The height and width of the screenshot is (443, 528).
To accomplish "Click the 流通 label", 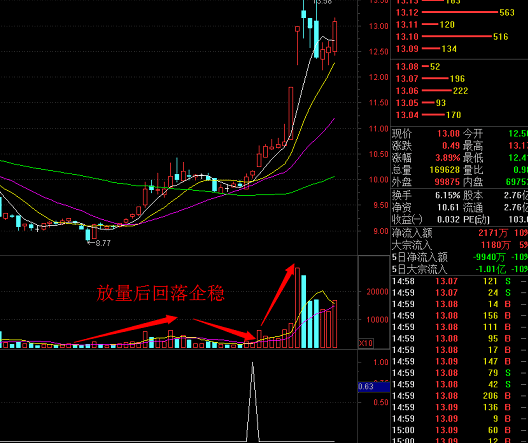I will (473, 207).
